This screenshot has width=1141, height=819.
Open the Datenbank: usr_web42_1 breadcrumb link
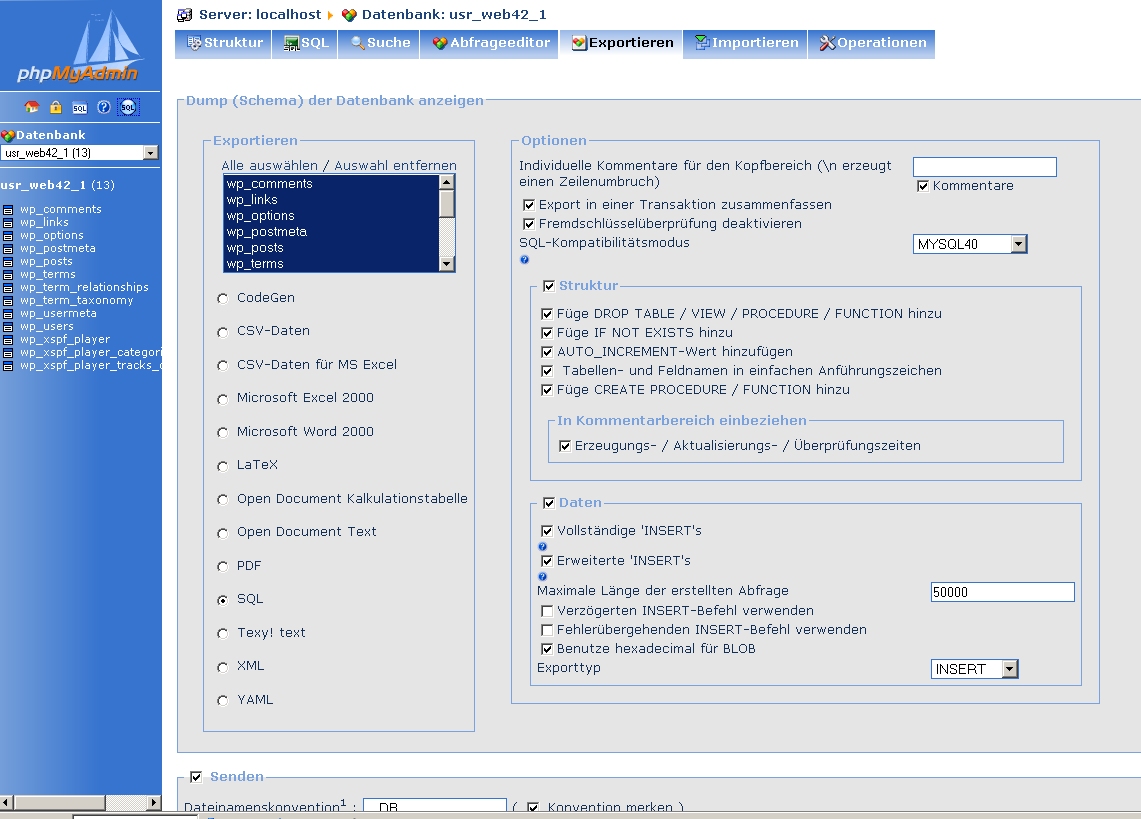(454, 15)
